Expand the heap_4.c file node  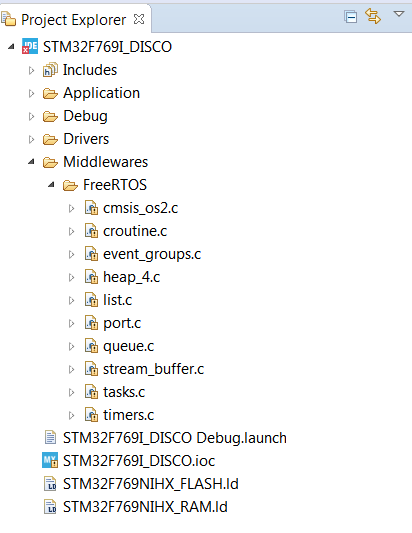pos(71,278)
